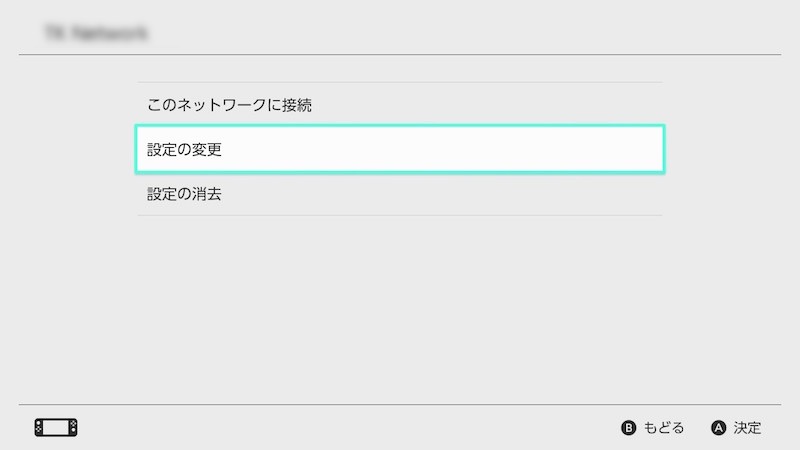Choose 設定の消去 to erase settings
The image size is (800, 450).
click(x=400, y=194)
